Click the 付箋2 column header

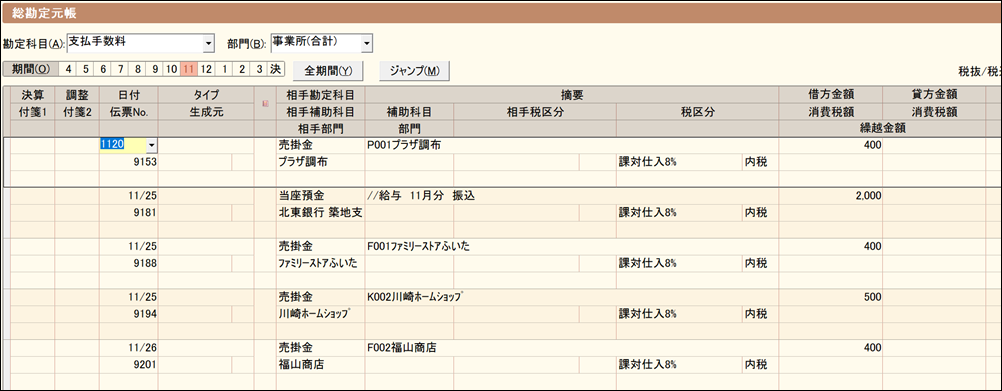[77, 112]
